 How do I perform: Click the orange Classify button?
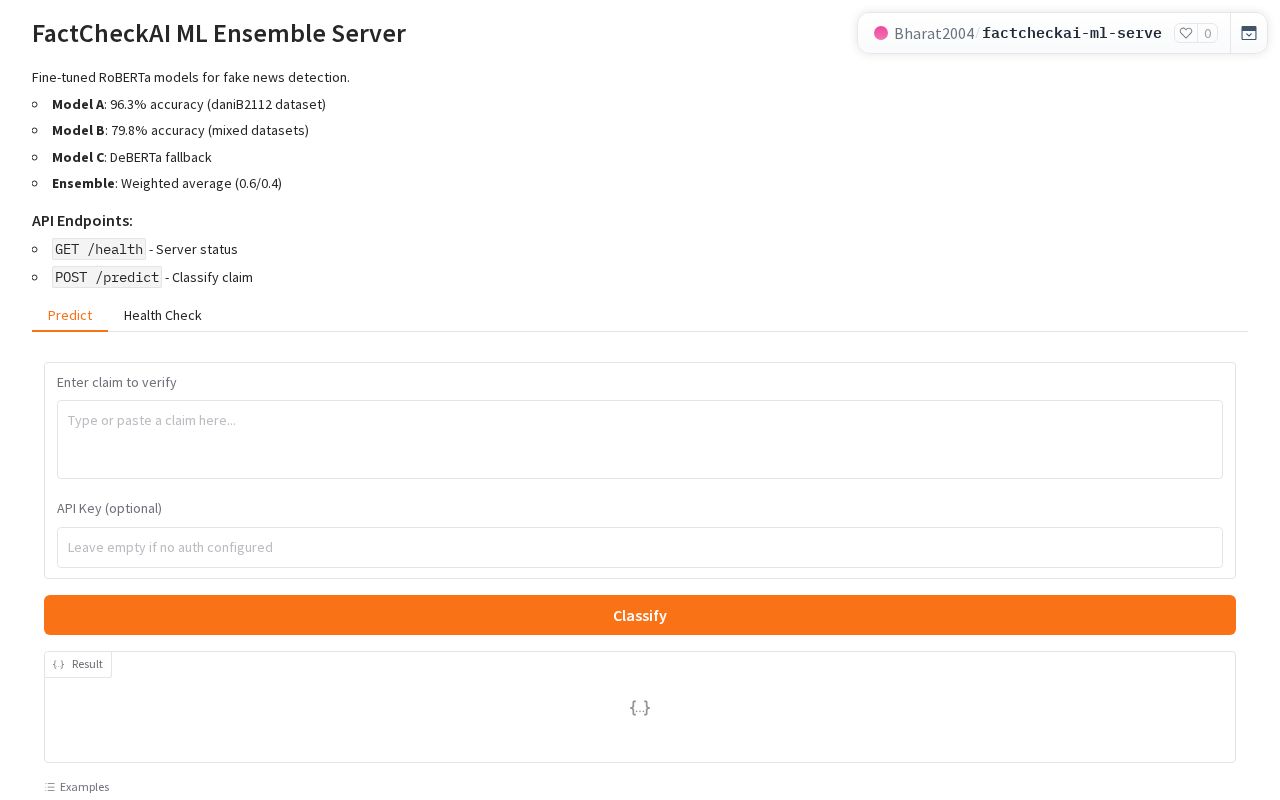[x=640, y=615]
